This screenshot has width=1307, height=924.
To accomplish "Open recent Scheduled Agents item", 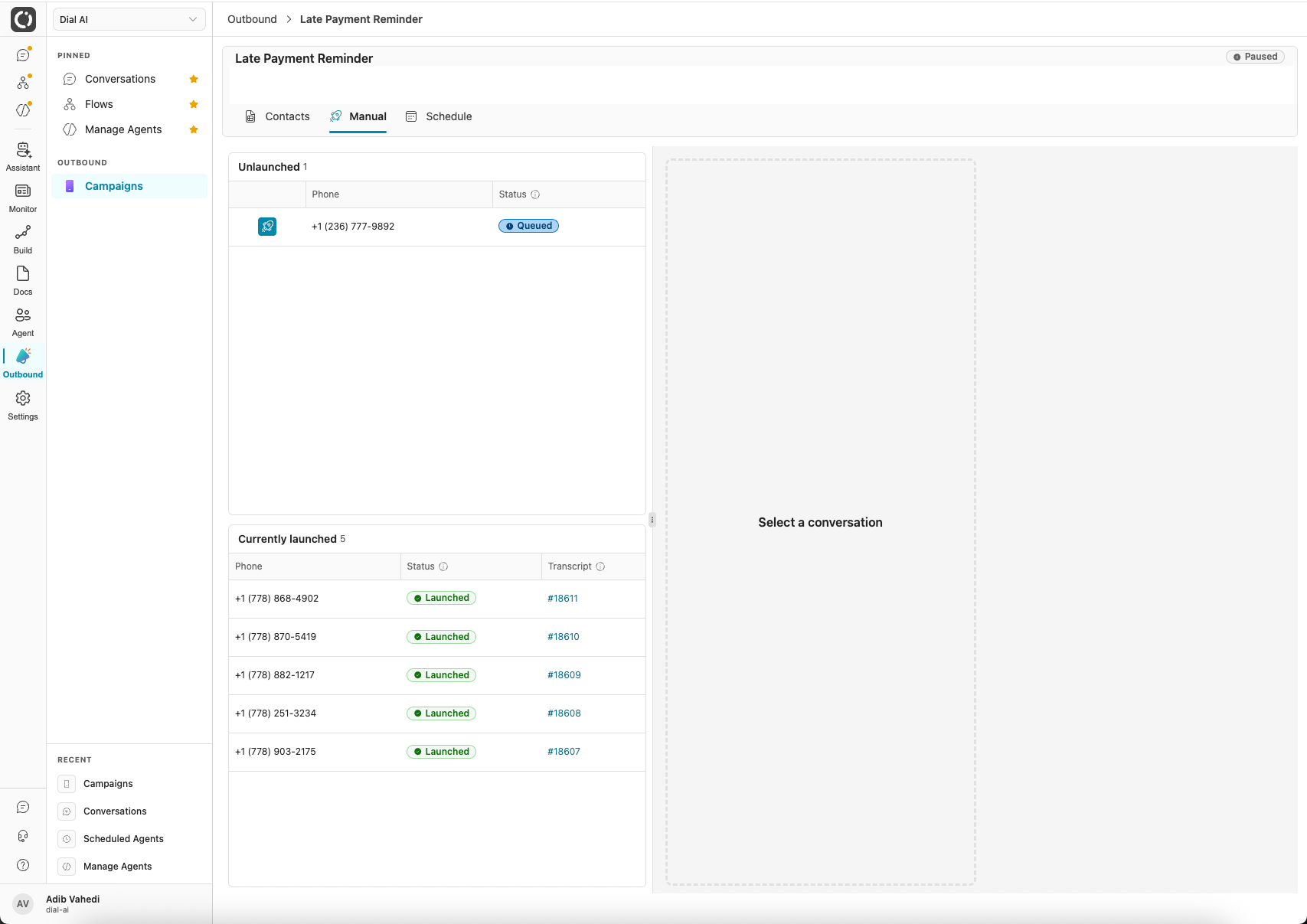I will [x=123, y=839].
